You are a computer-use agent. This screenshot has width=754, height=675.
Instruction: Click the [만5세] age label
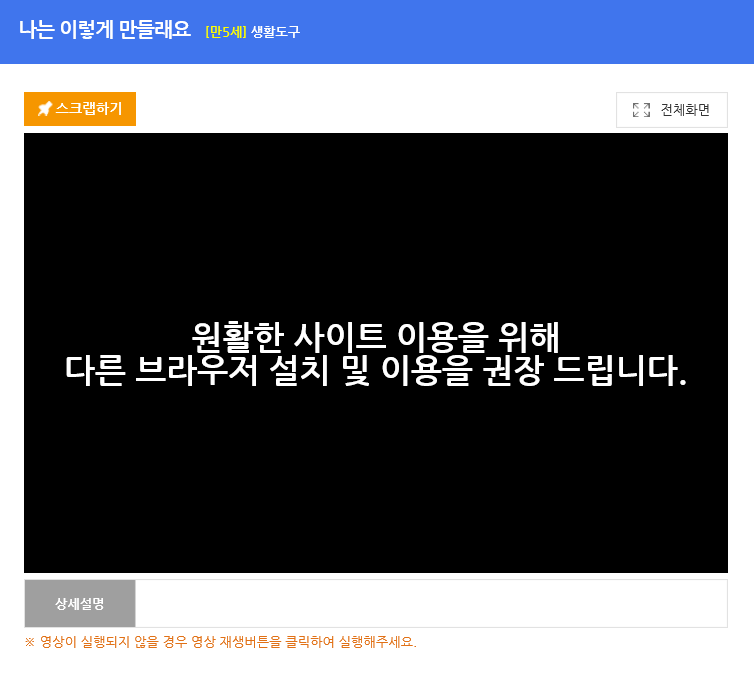[x=226, y=32]
